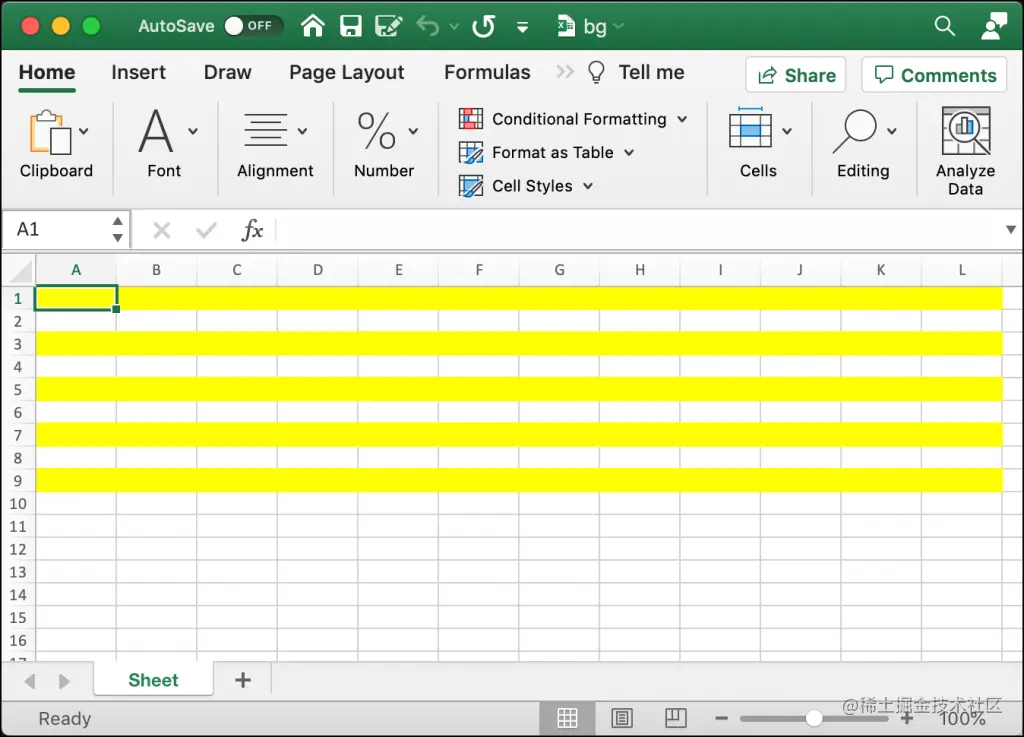Expand the Number group dropdown arrow
The width and height of the screenshot is (1024, 737).
click(x=413, y=131)
